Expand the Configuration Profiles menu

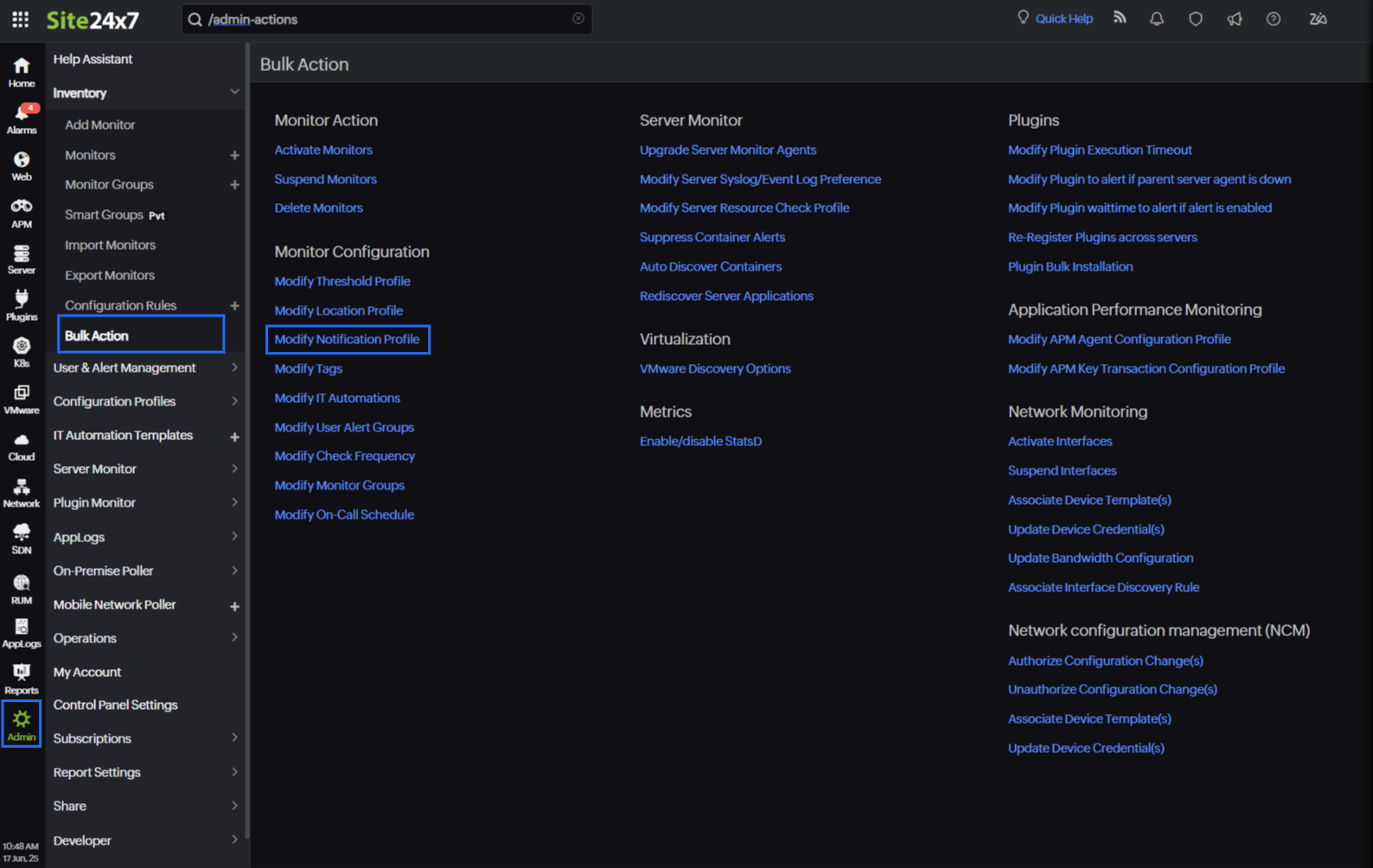pos(234,401)
